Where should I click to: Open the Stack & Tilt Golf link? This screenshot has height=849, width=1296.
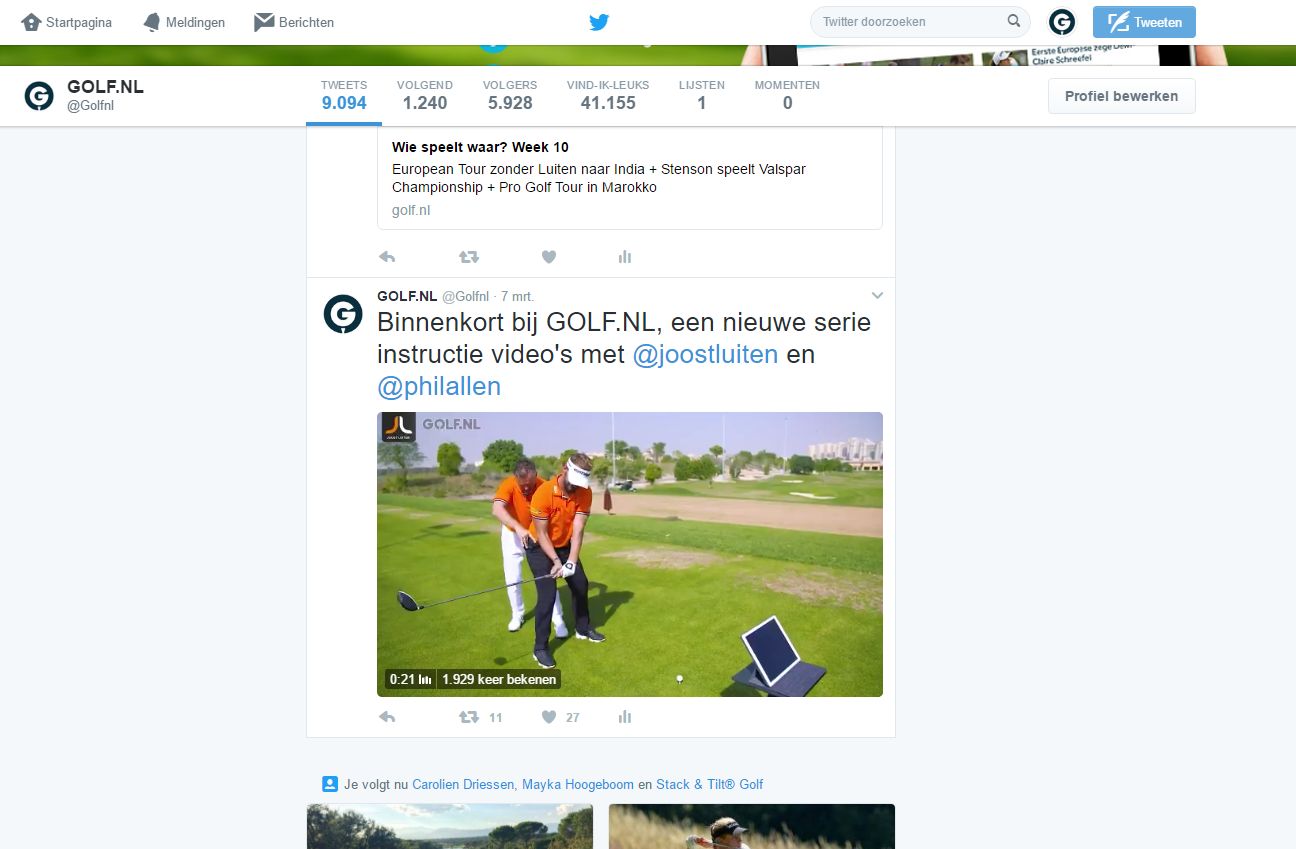(712, 784)
